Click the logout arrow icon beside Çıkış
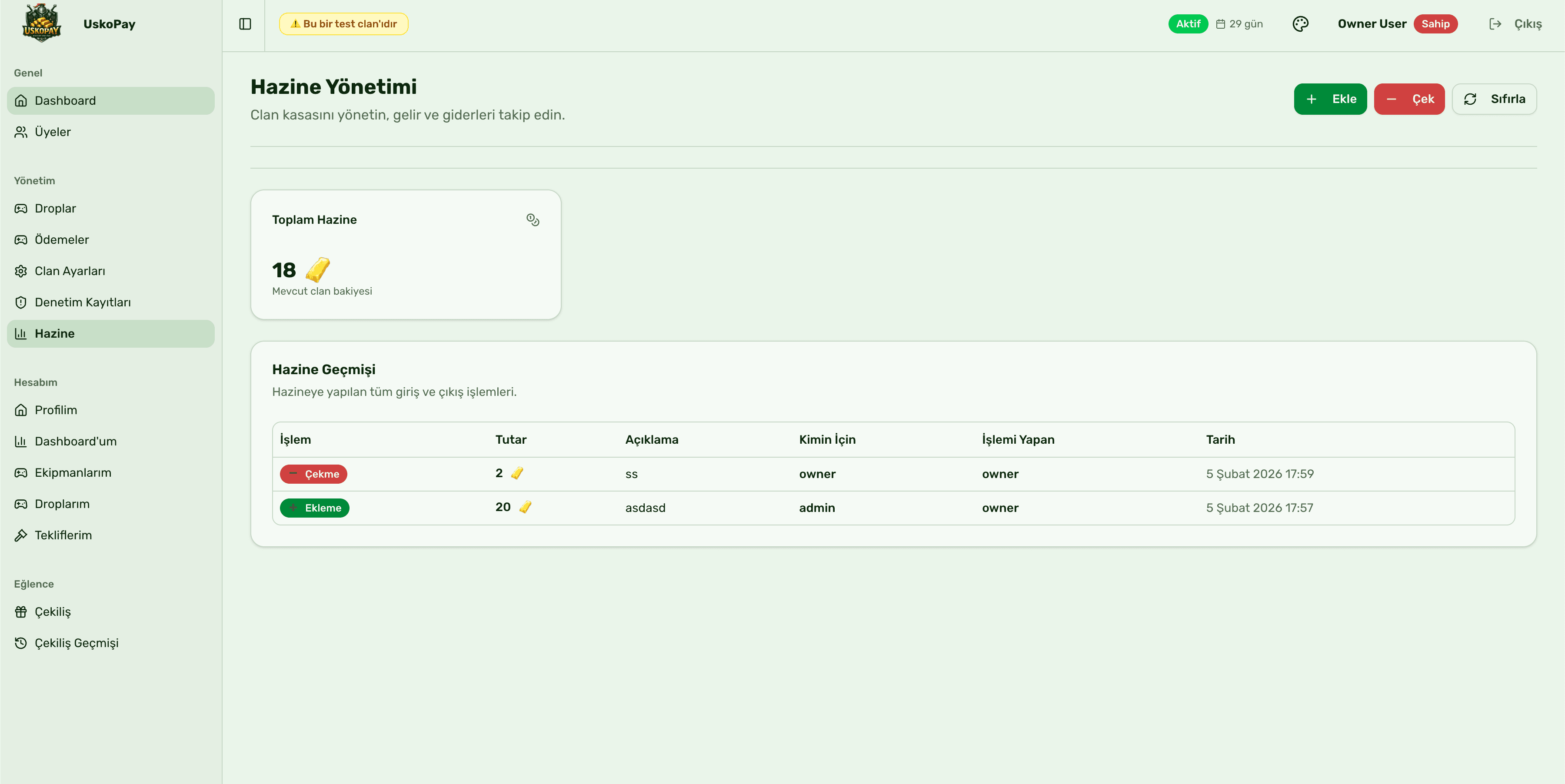 coord(1495,23)
